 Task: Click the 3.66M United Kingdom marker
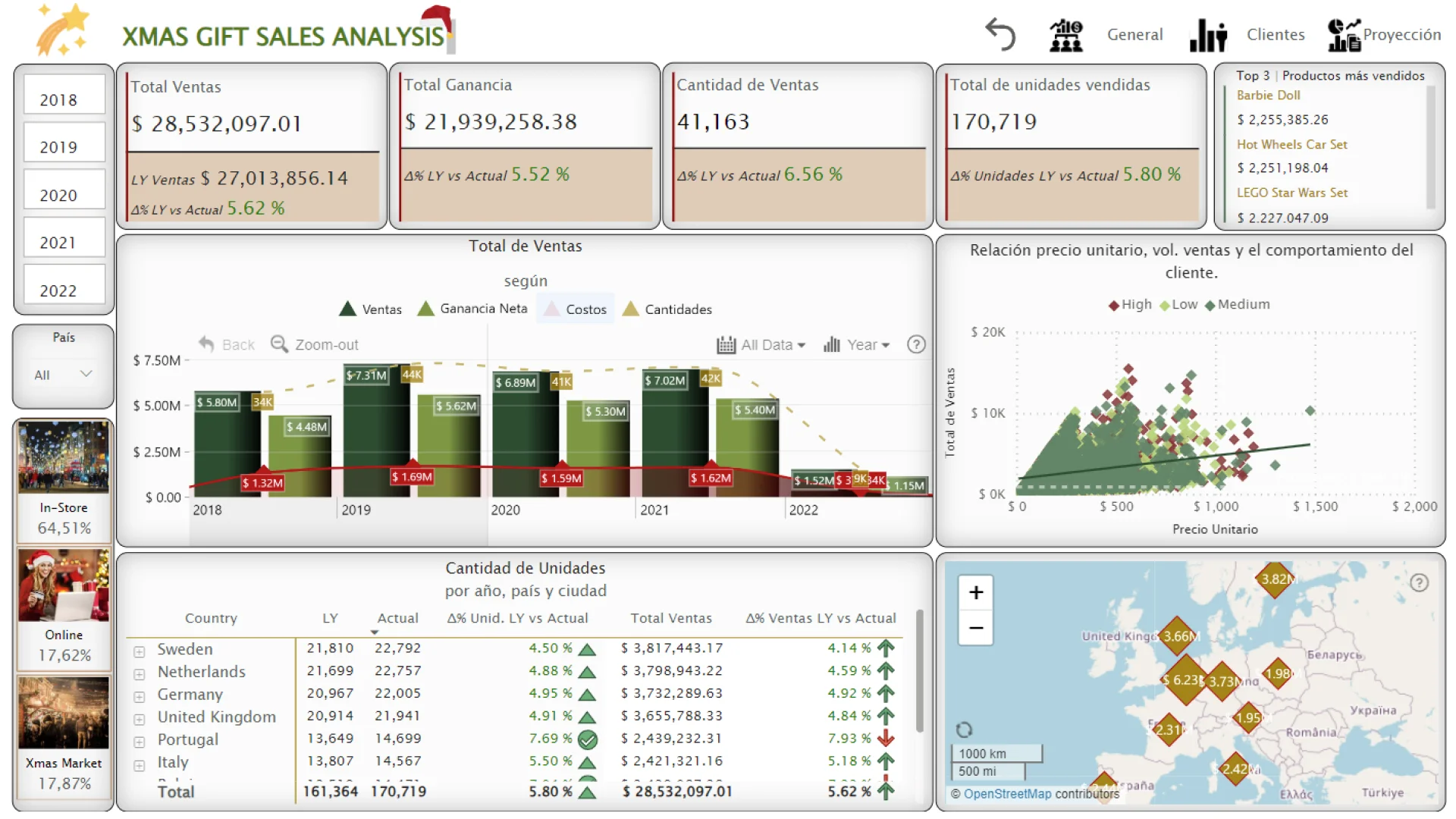coord(1178,636)
